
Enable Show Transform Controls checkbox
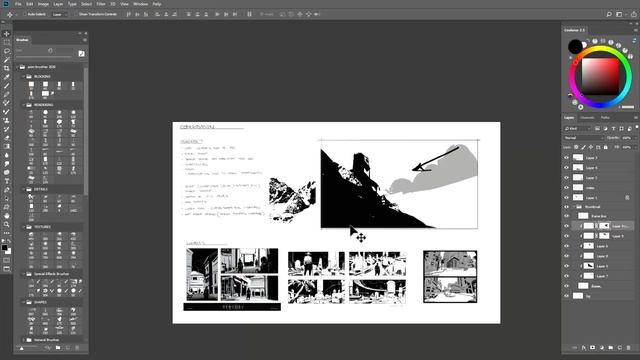(76, 14)
